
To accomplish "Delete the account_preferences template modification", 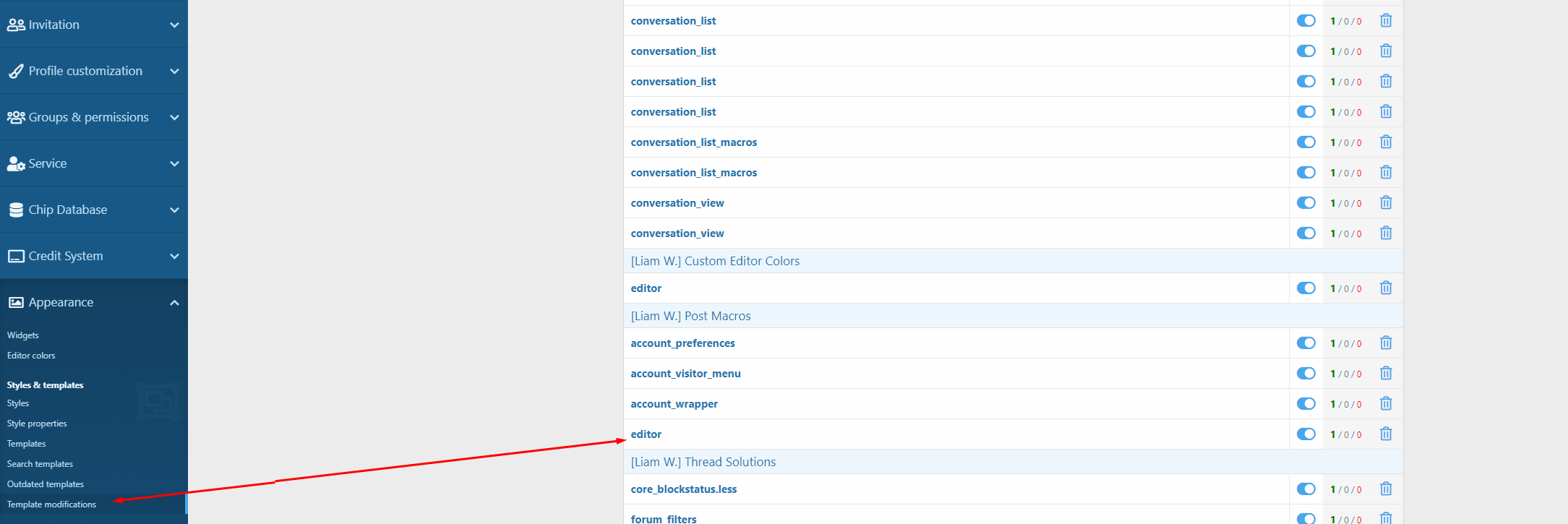I will point(1385,343).
